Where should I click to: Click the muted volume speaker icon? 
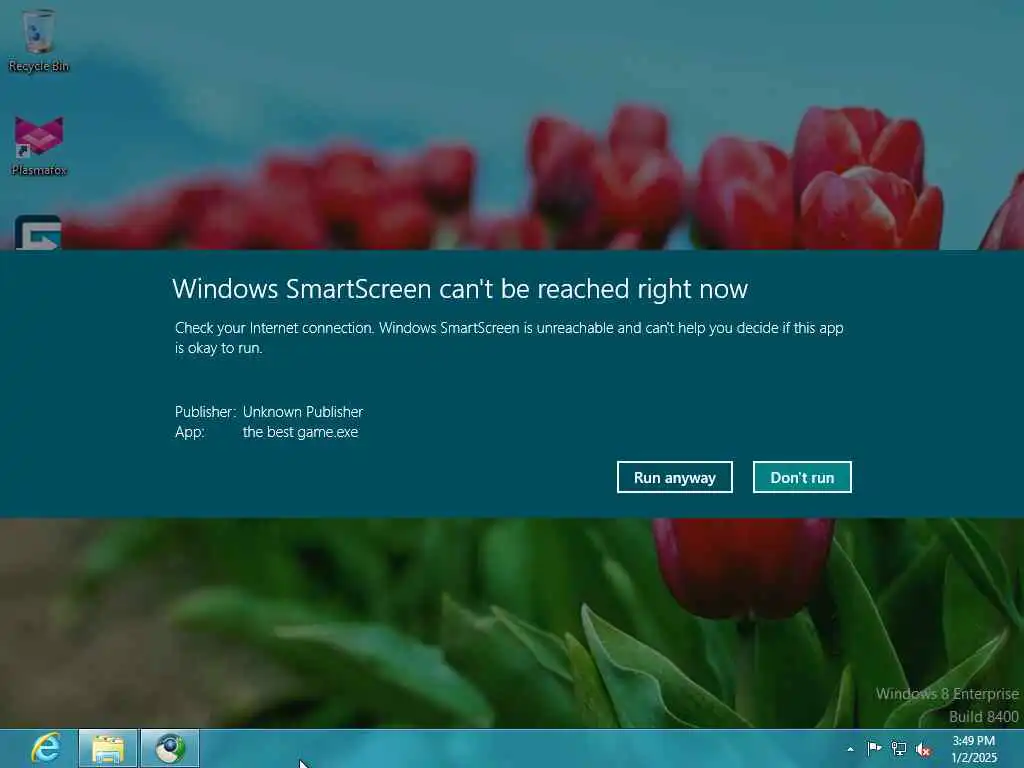point(923,750)
